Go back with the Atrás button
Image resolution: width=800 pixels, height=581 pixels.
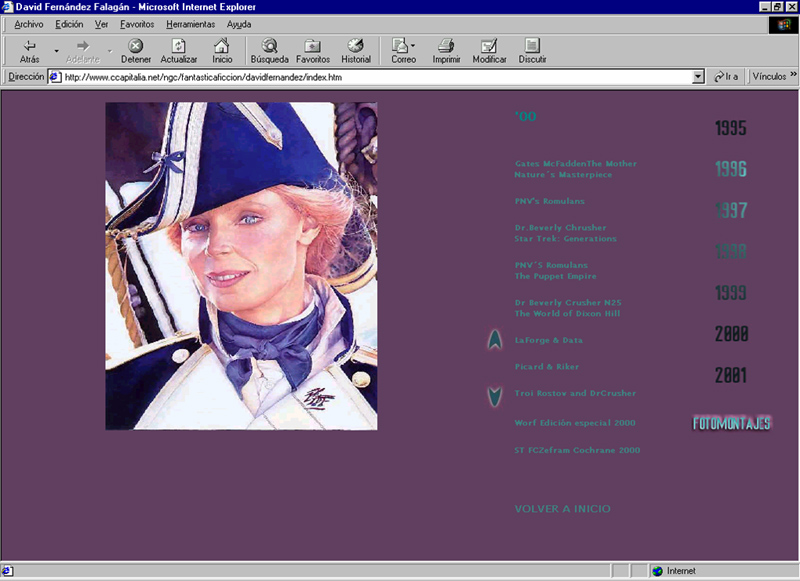click(x=30, y=52)
